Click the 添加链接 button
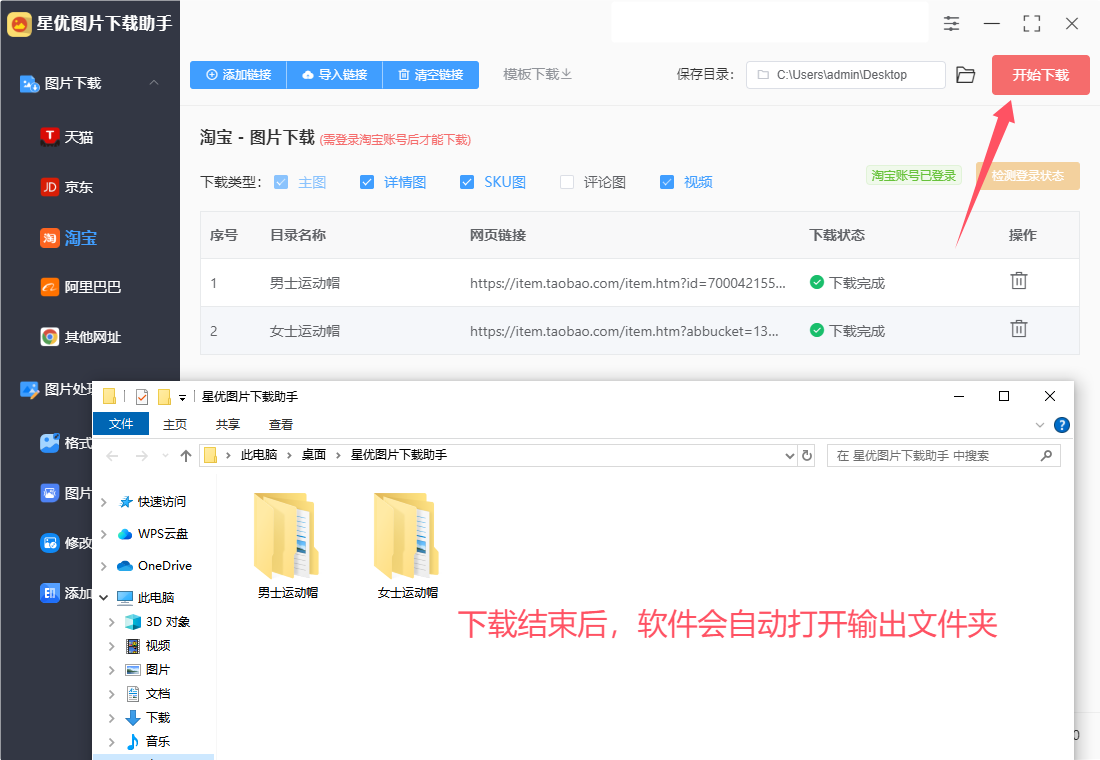The height and width of the screenshot is (760, 1100). click(239, 75)
